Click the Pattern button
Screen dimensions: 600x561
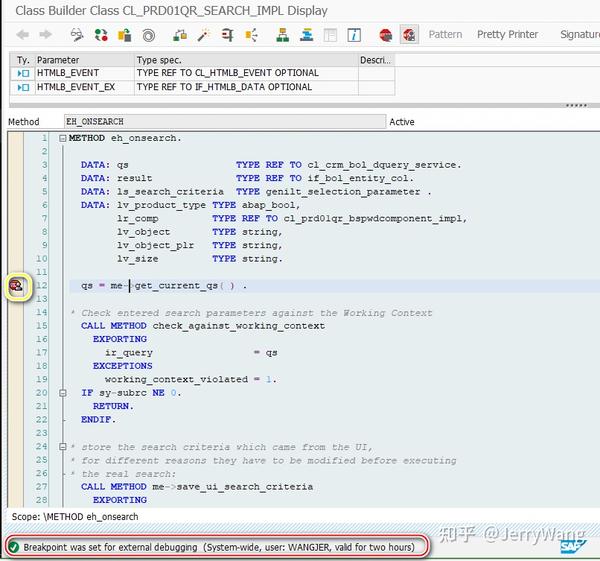[x=445, y=34]
